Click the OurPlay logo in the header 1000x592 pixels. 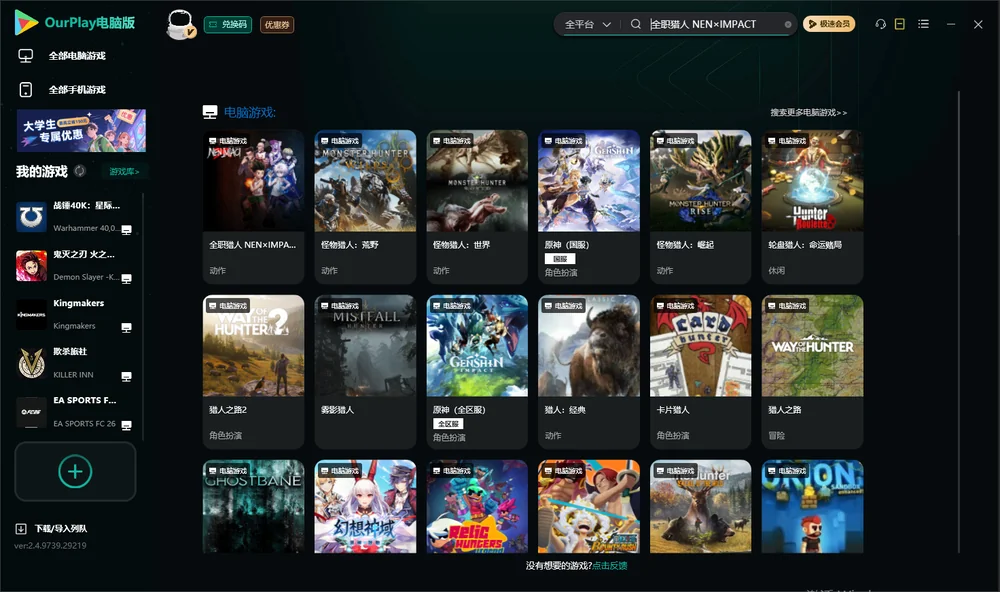coord(75,23)
